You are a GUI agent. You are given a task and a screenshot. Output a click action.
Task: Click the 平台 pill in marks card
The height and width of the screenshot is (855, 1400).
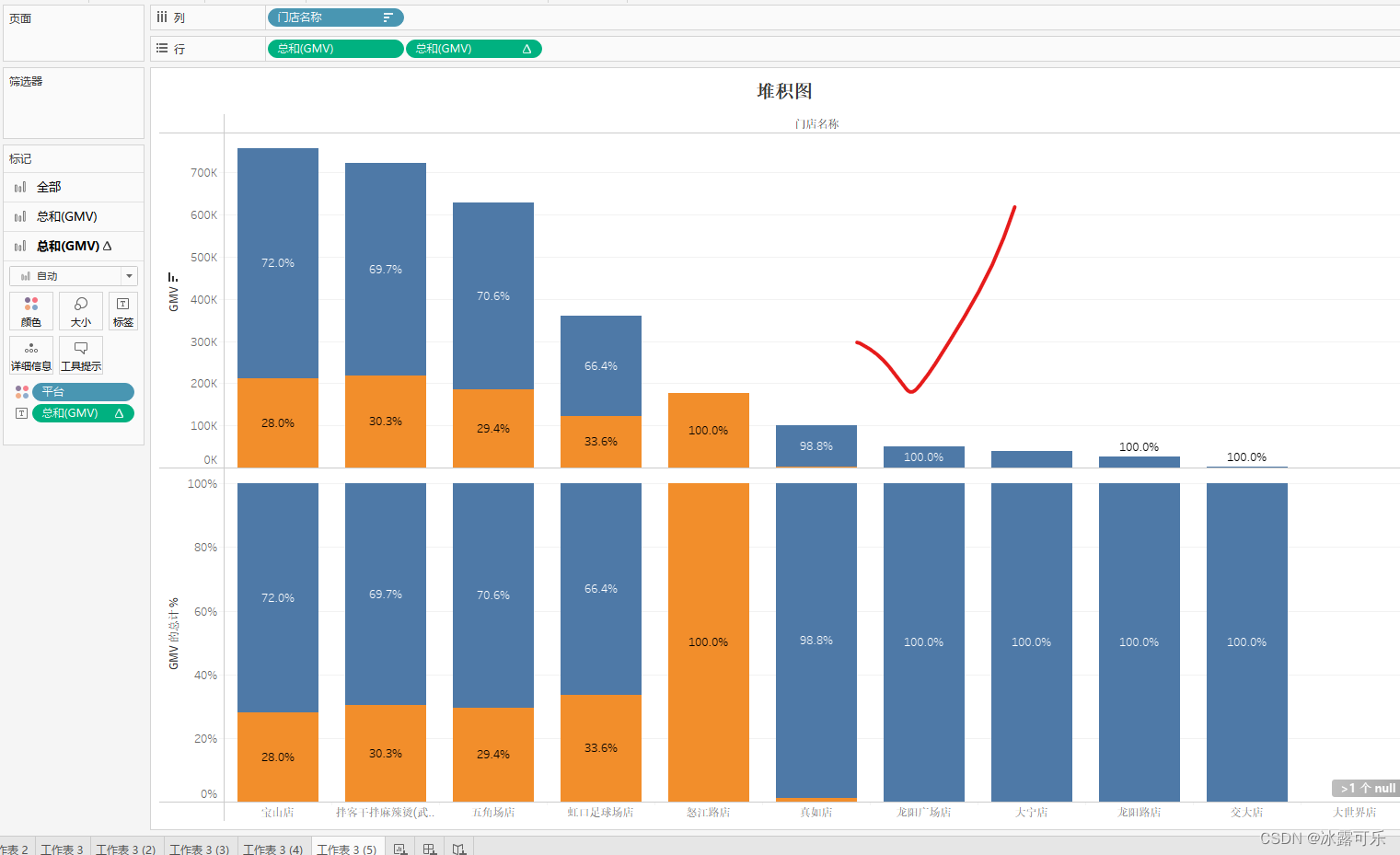[83, 392]
